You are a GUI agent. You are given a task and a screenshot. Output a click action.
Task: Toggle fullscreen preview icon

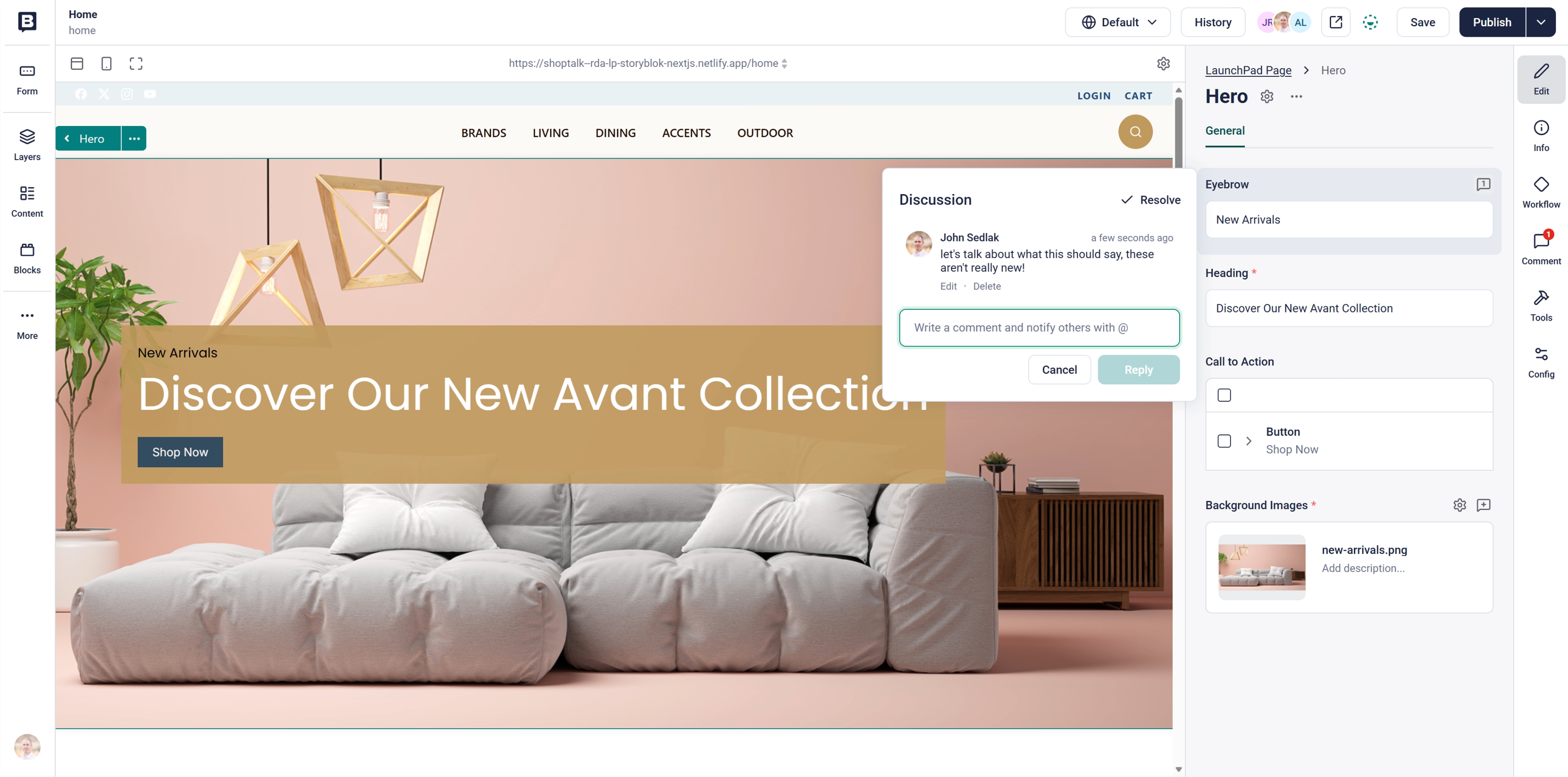136,63
